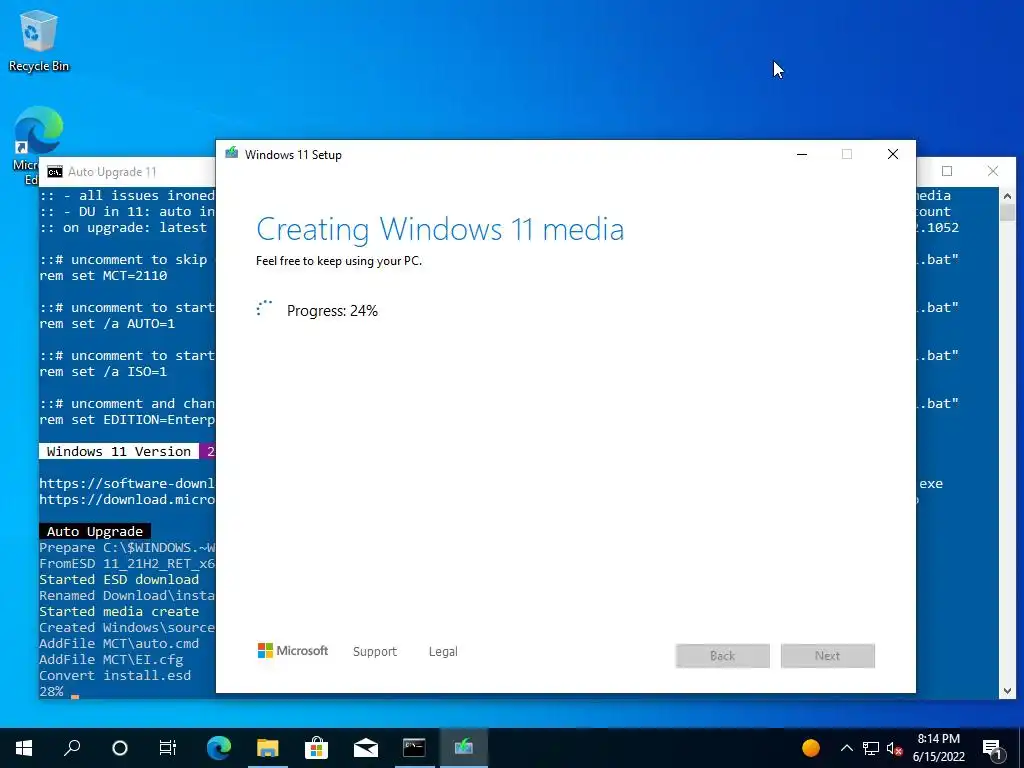Click the network tray icon

(x=871, y=748)
